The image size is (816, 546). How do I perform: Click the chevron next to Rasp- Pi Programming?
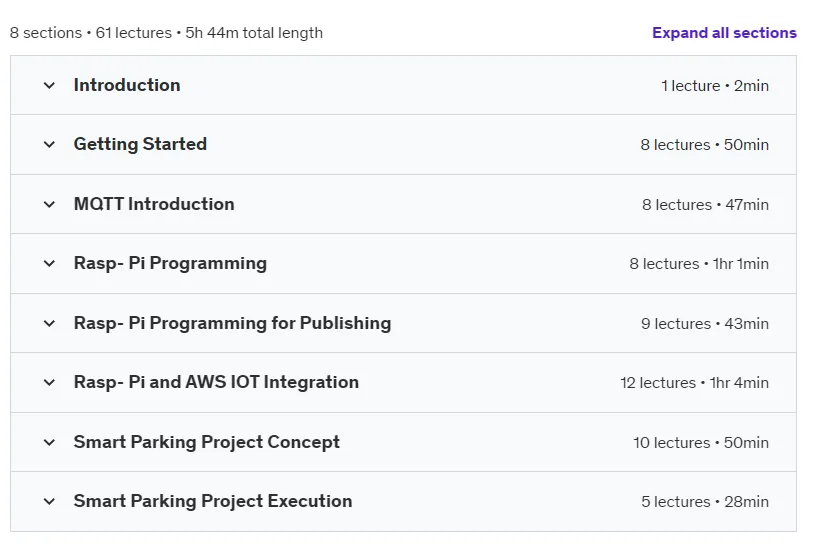coord(49,263)
